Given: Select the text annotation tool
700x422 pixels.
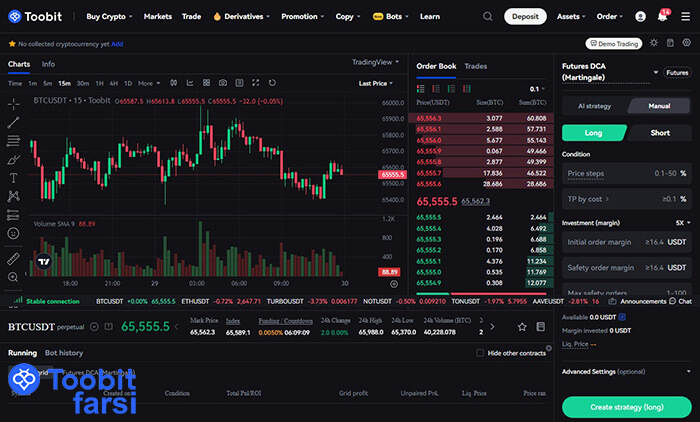Looking at the screenshot, I should (13, 177).
